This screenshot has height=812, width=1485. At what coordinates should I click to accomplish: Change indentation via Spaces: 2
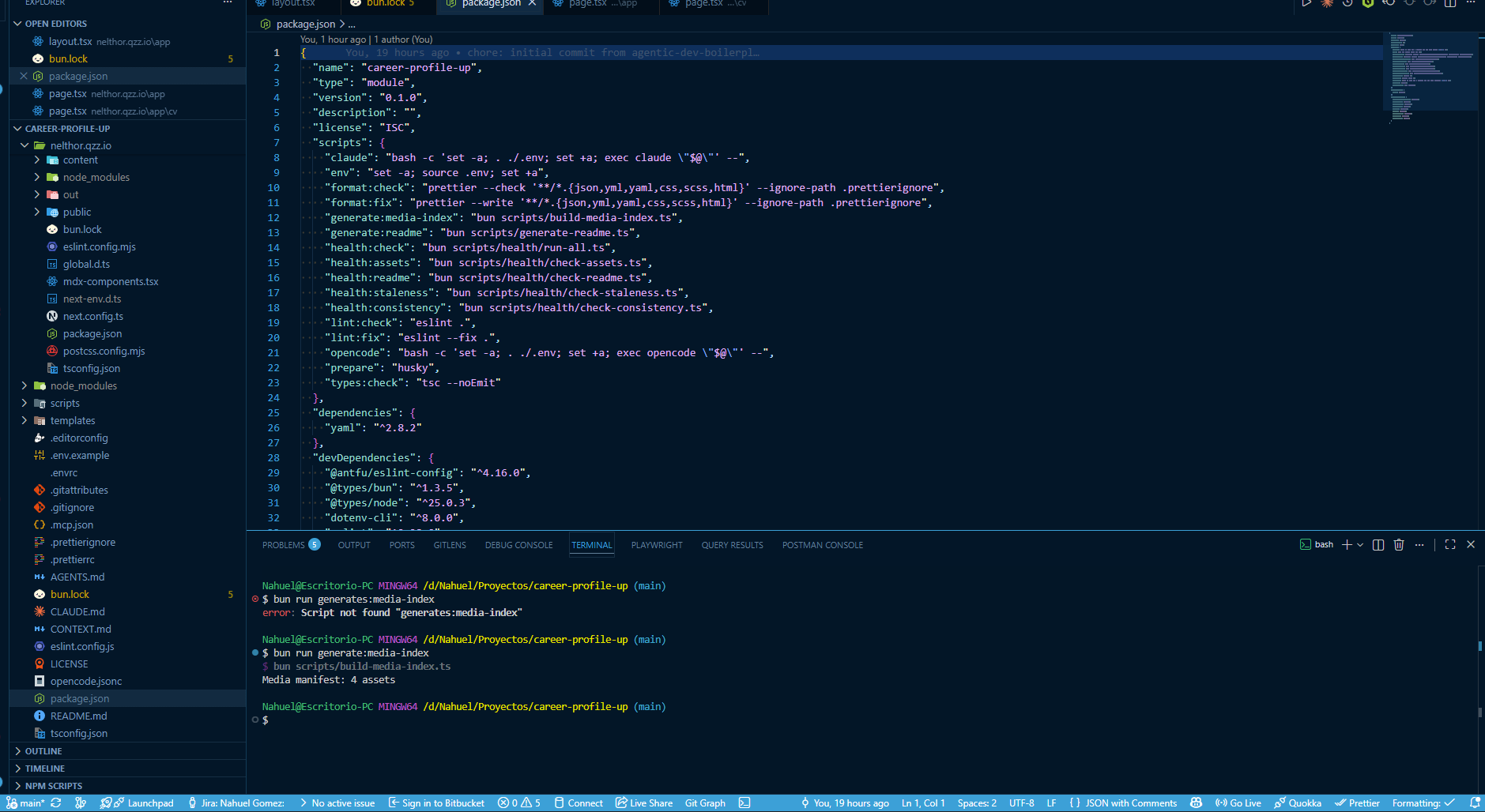tap(977, 803)
